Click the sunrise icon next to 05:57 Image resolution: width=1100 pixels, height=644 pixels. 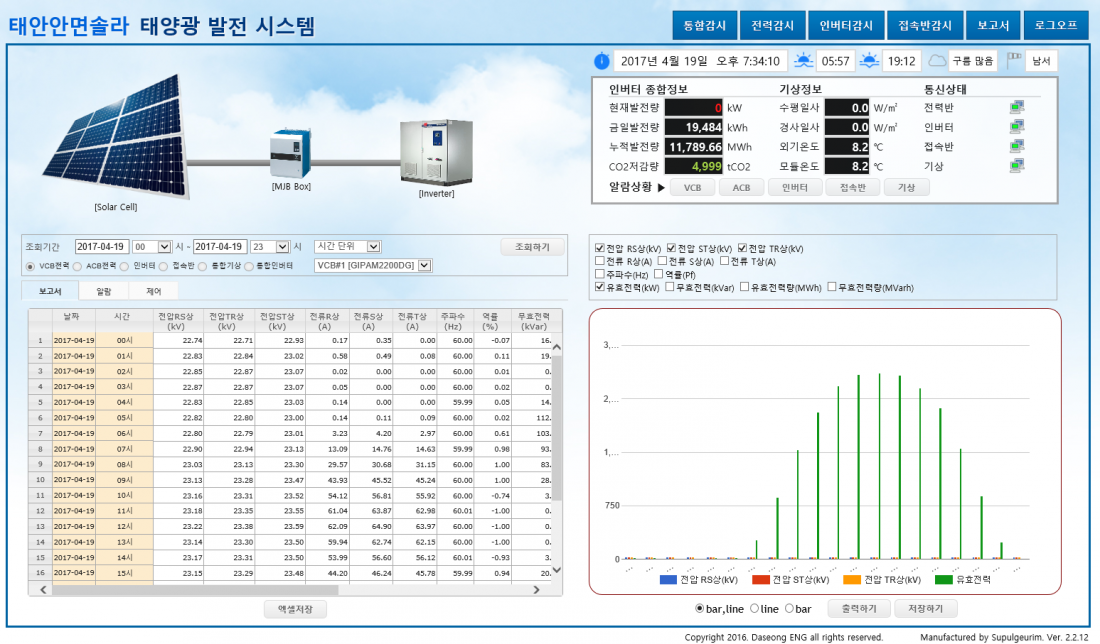pyautogui.click(x=804, y=61)
